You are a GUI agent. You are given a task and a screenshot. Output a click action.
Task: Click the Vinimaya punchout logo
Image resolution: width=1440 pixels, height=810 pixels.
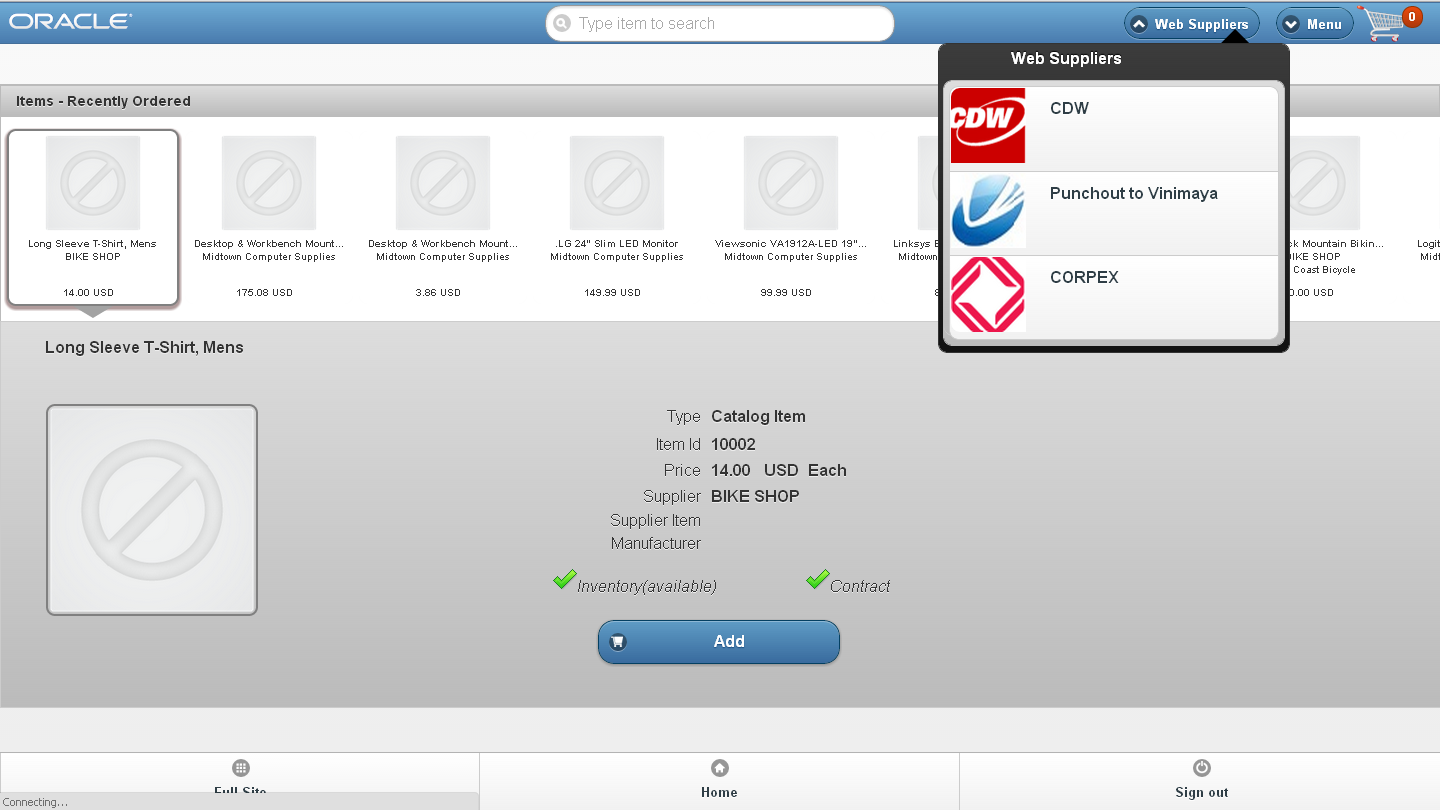coord(988,210)
